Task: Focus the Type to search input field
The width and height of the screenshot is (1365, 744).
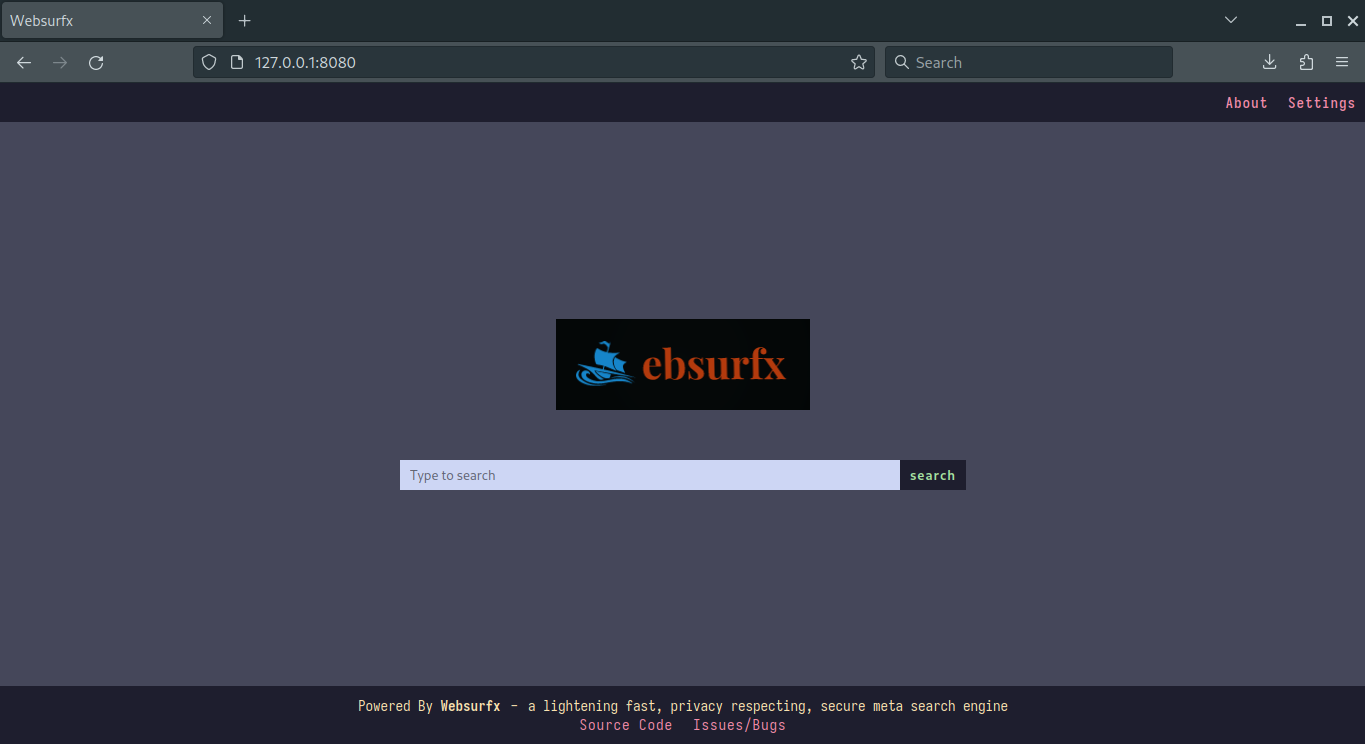Action: click(x=650, y=475)
